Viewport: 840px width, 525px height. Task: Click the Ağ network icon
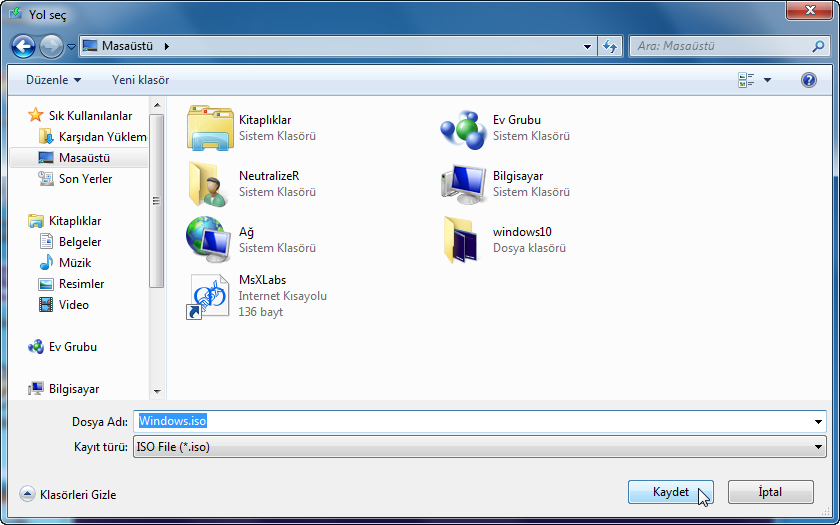pos(209,239)
